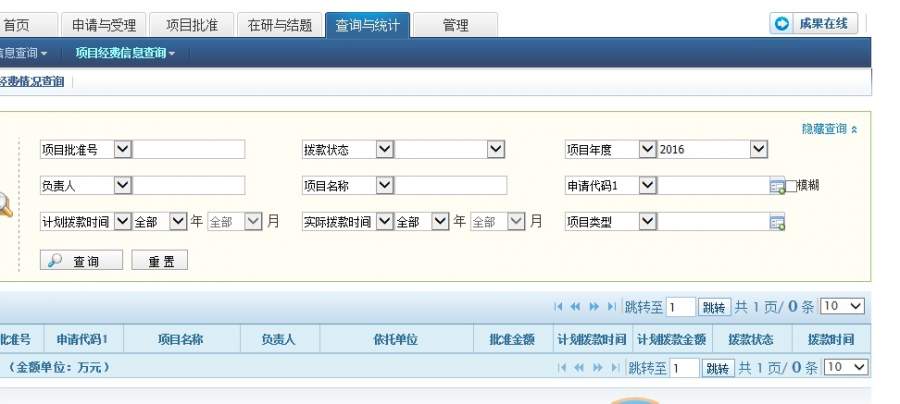Click 跳转 button in upper pager
Screen dimensions: 900x404
(x=714, y=307)
